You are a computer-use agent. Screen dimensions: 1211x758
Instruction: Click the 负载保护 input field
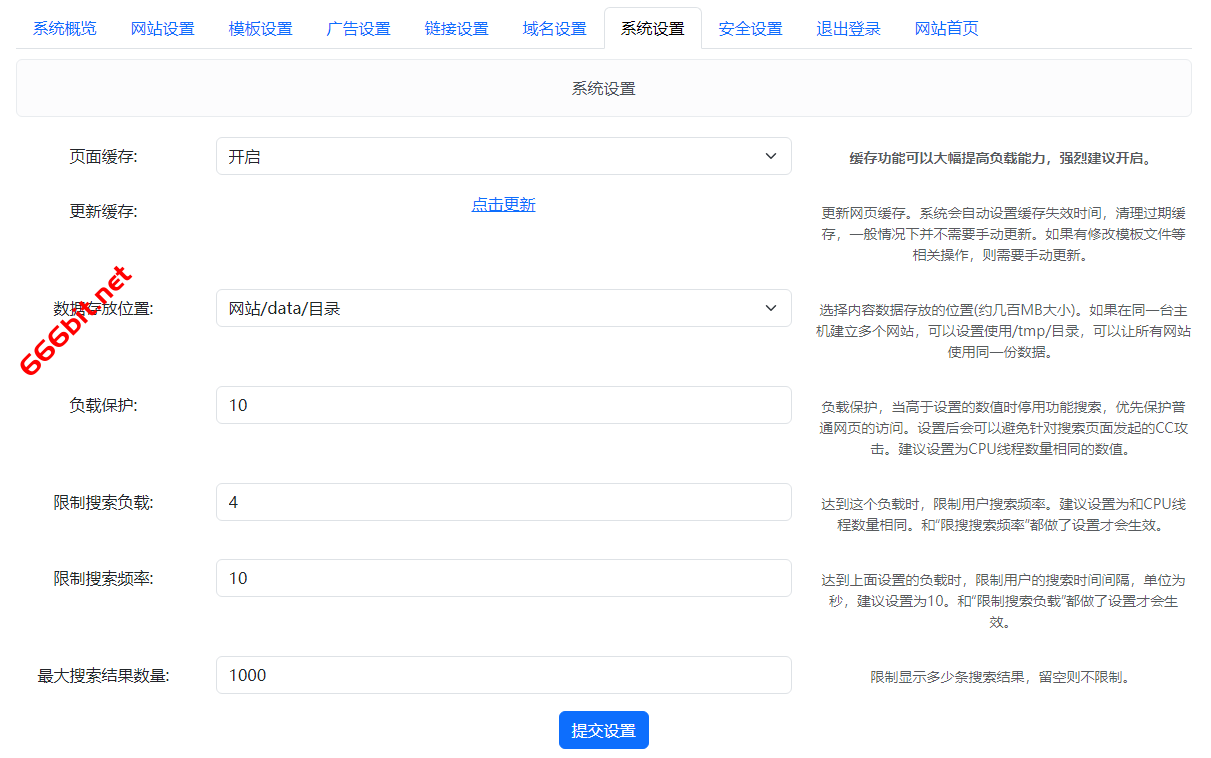[503, 404]
